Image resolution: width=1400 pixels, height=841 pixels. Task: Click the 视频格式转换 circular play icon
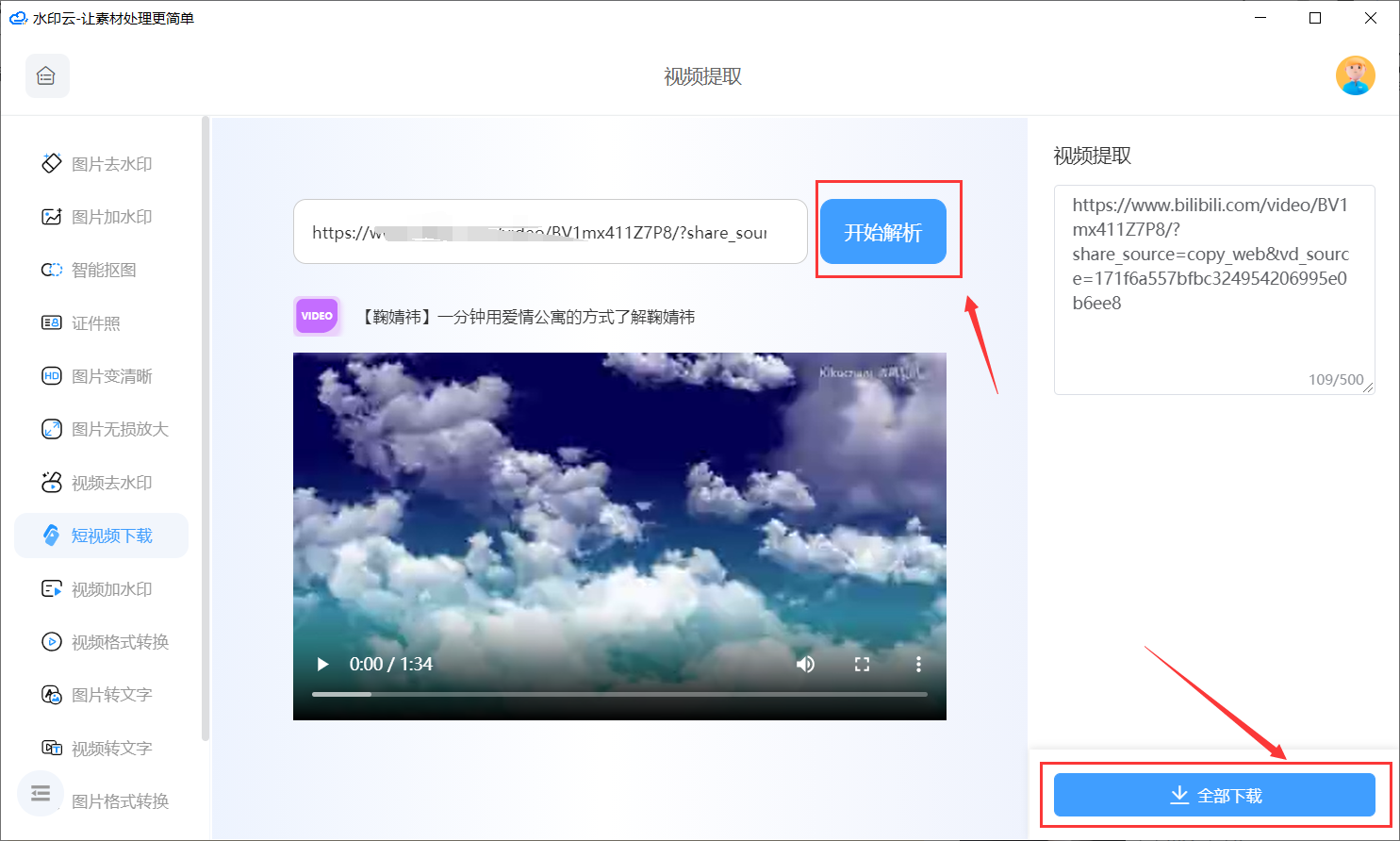coord(51,642)
